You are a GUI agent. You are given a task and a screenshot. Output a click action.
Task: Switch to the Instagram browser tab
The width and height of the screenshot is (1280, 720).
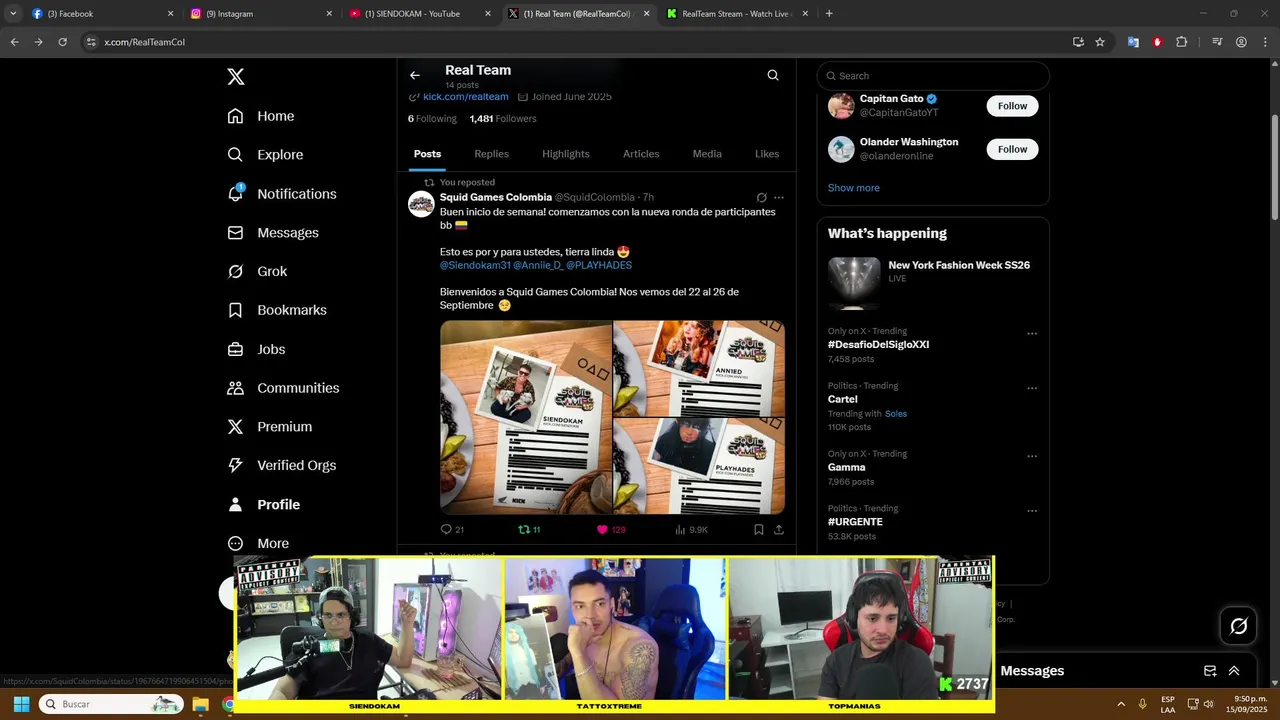(x=262, y=14)
